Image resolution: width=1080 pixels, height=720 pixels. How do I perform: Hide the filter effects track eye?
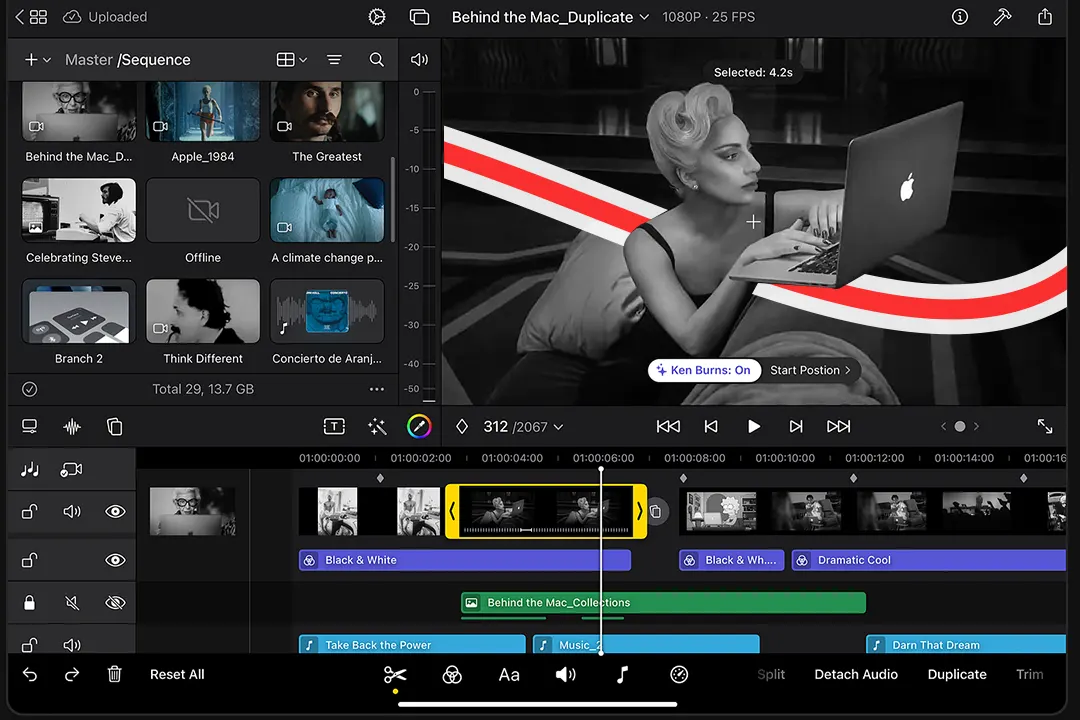[x=115, y=560]
